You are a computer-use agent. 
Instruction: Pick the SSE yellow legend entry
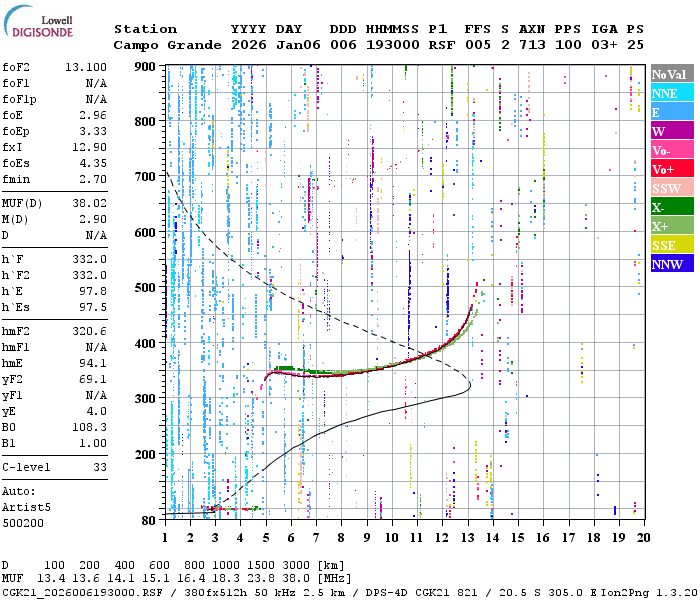pos(670,245)
